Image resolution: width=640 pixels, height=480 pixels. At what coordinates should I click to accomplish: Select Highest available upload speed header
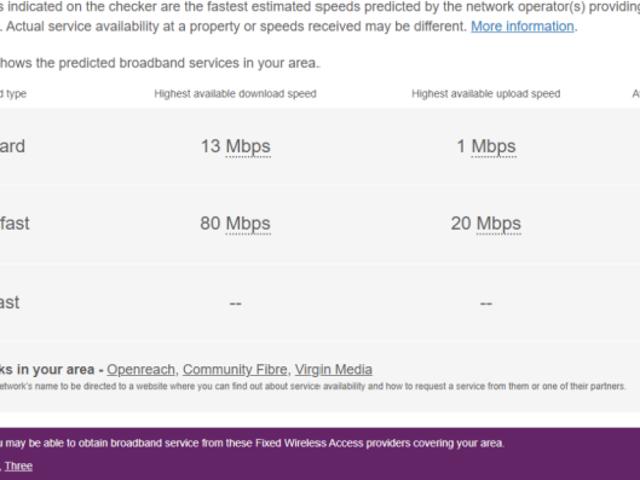tap(486, 94)
